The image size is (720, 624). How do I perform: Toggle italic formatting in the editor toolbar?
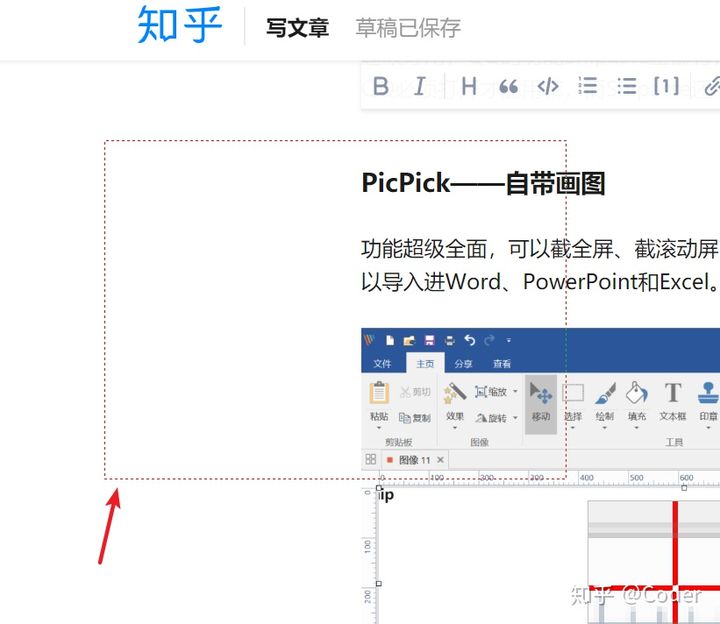pos(420,86)
